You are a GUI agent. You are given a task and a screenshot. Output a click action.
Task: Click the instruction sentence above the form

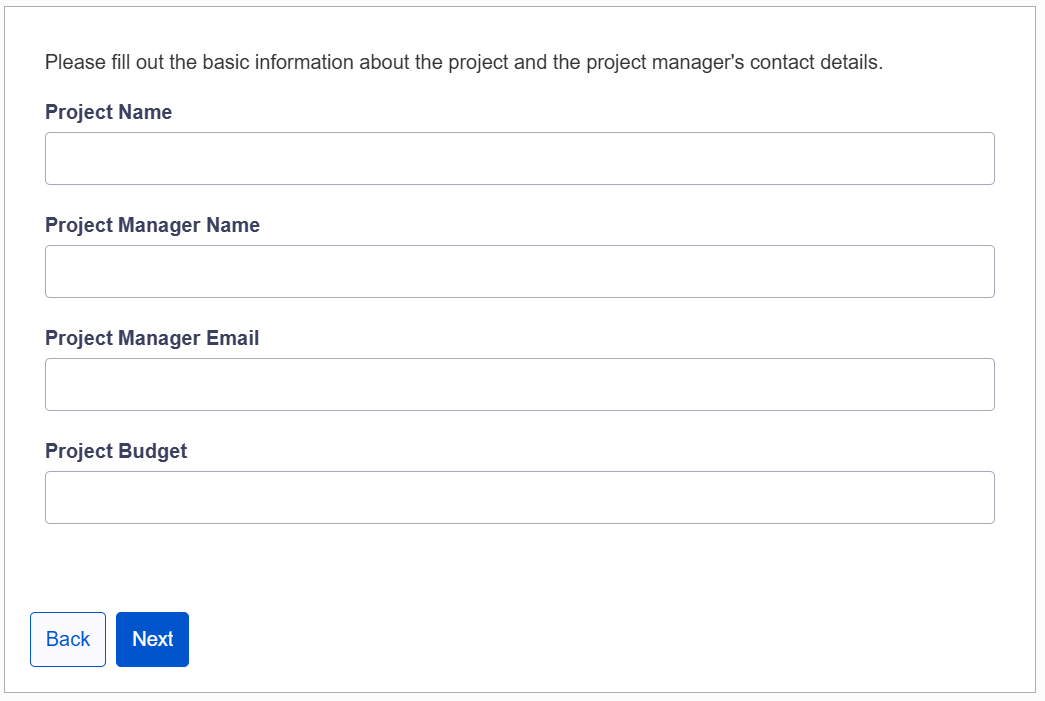463,62
